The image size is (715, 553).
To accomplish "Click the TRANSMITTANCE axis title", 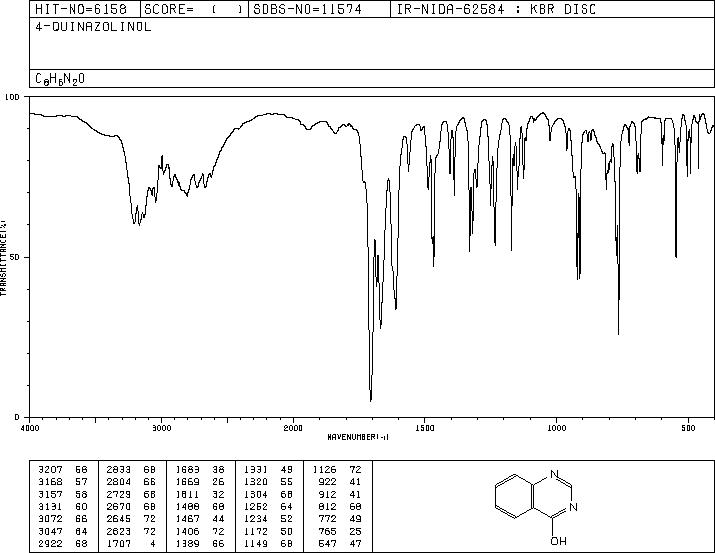I will (x=3, y=258).
